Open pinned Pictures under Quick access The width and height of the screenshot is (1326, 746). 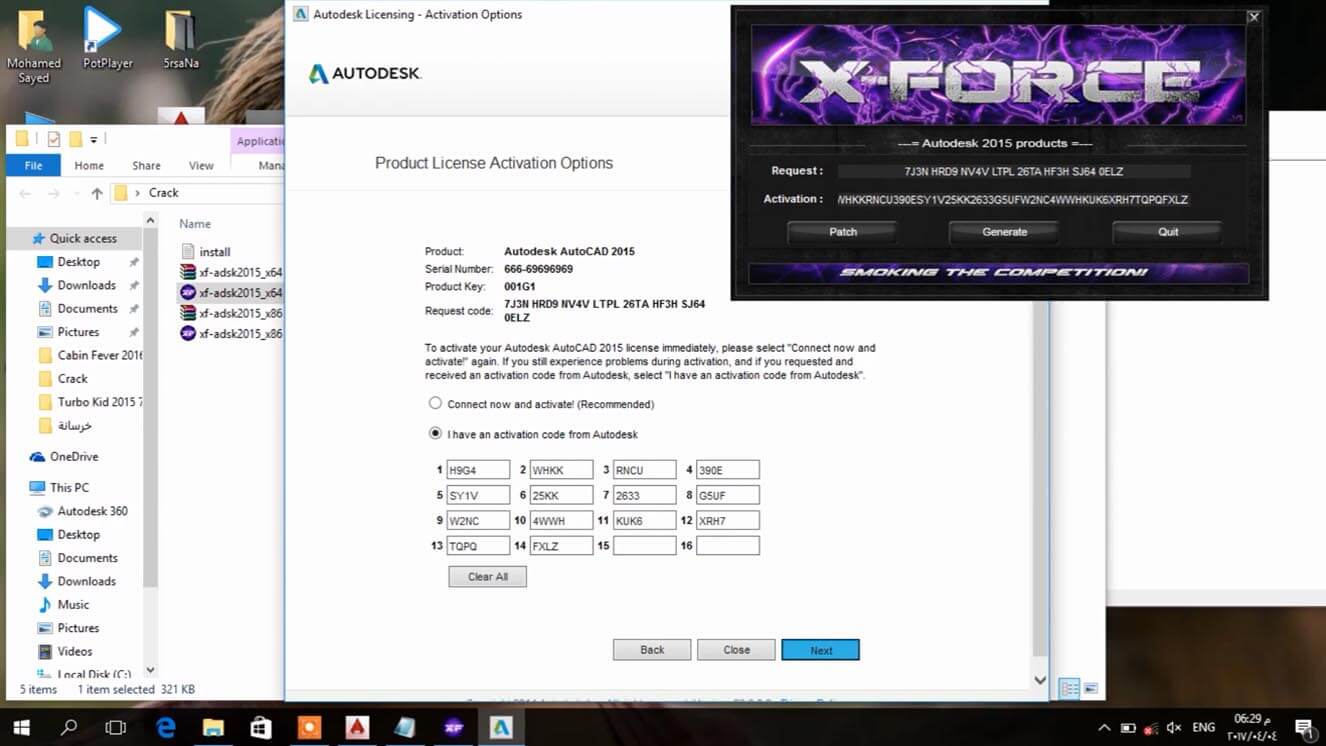(x=78, y=332)
